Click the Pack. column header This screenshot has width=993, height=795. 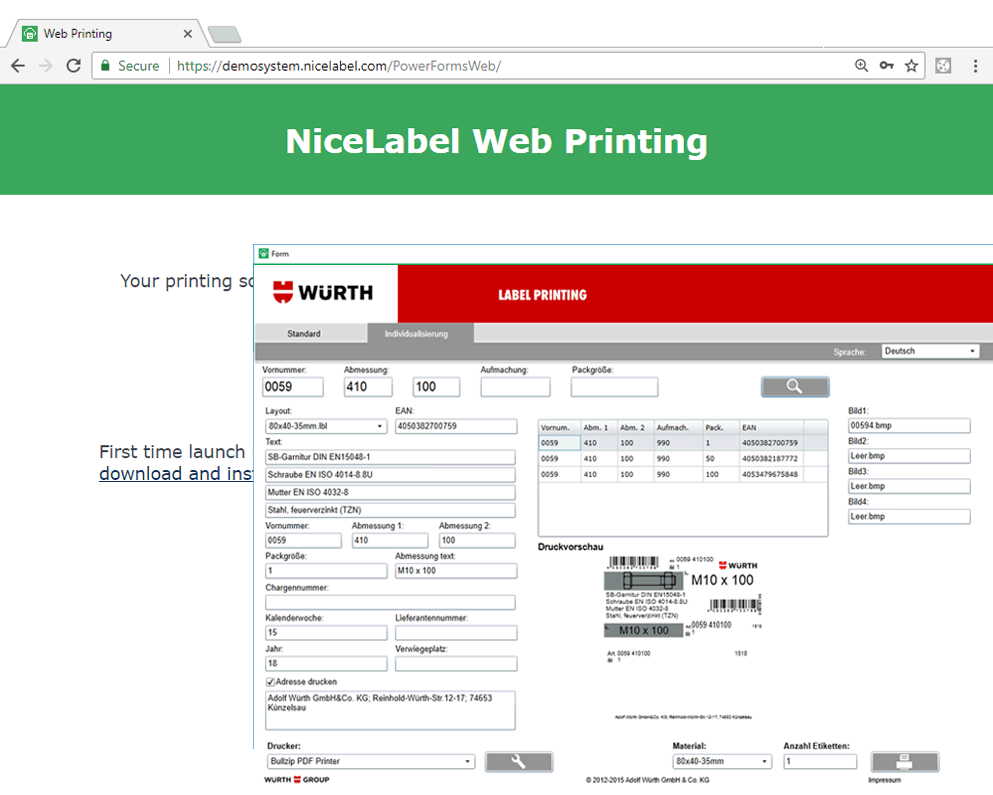point(720,428)
